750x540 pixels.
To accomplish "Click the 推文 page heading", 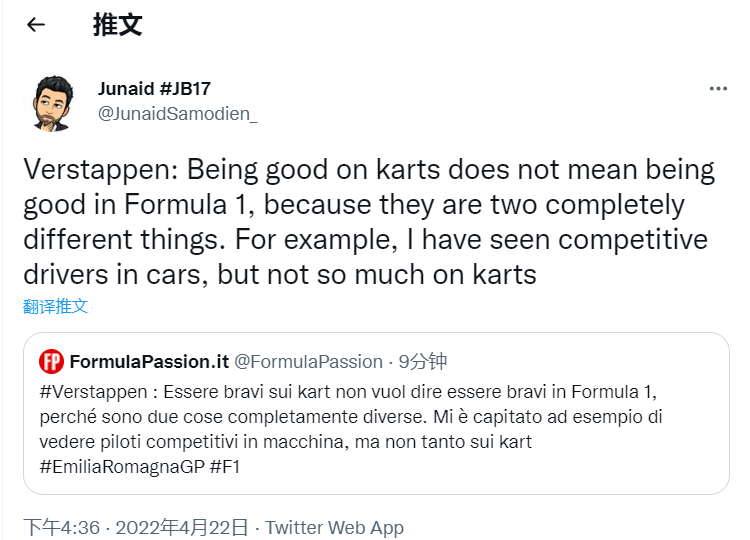I will click(x=117, y=25).
